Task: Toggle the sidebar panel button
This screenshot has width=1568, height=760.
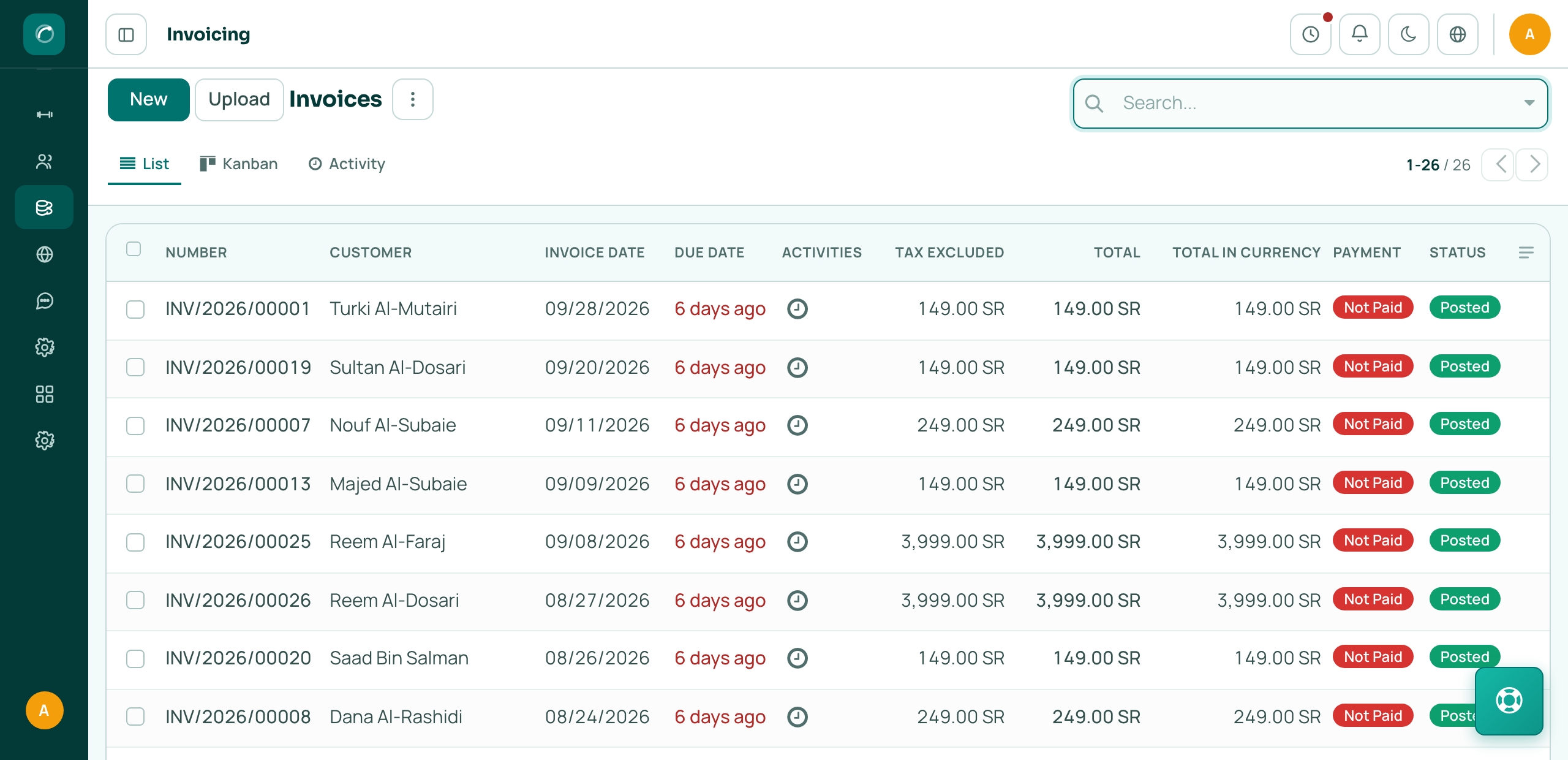Action: point(126,34)
